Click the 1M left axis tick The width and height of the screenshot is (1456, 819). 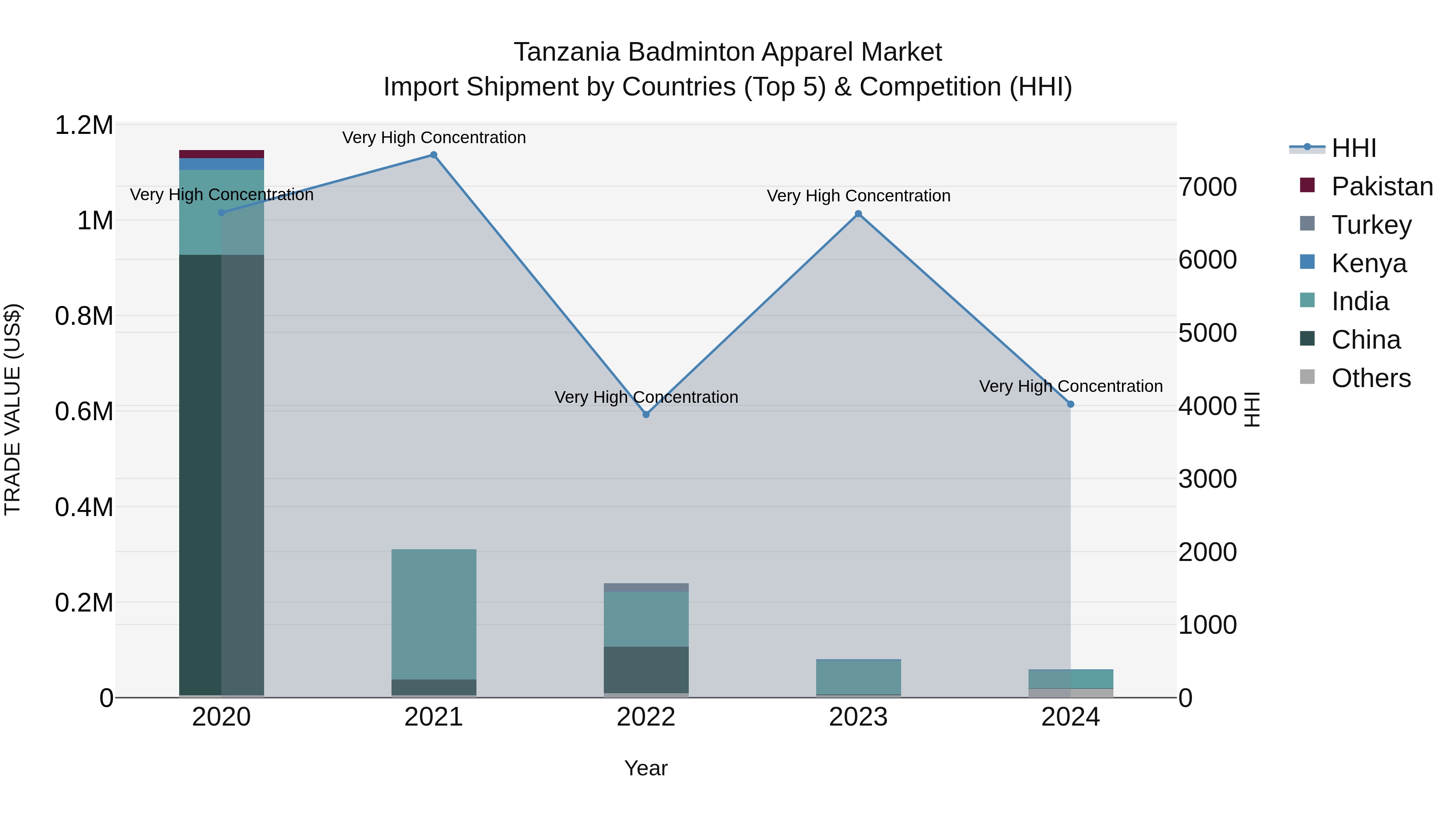coord(95,221)
